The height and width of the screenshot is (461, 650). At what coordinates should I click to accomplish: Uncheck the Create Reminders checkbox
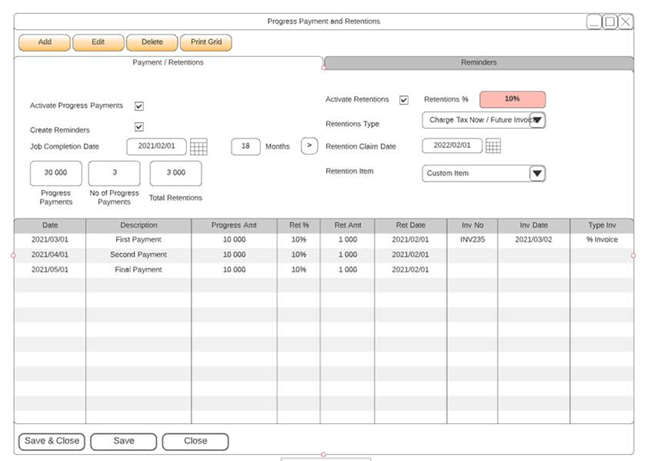coord(139,127)
